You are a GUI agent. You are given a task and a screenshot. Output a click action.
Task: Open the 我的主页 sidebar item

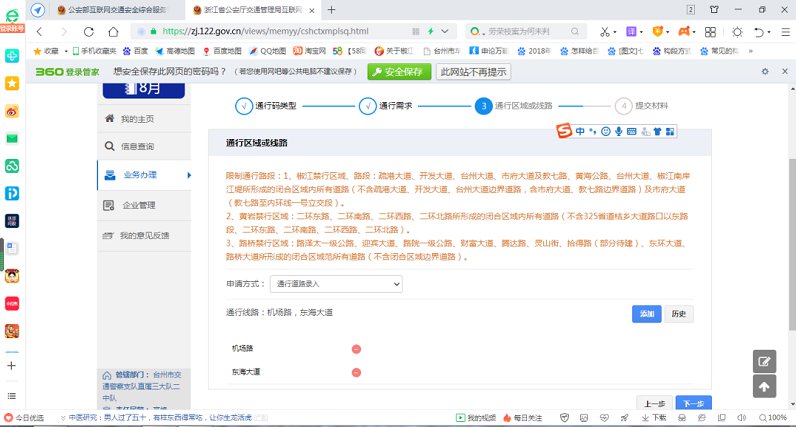point(137,119)
